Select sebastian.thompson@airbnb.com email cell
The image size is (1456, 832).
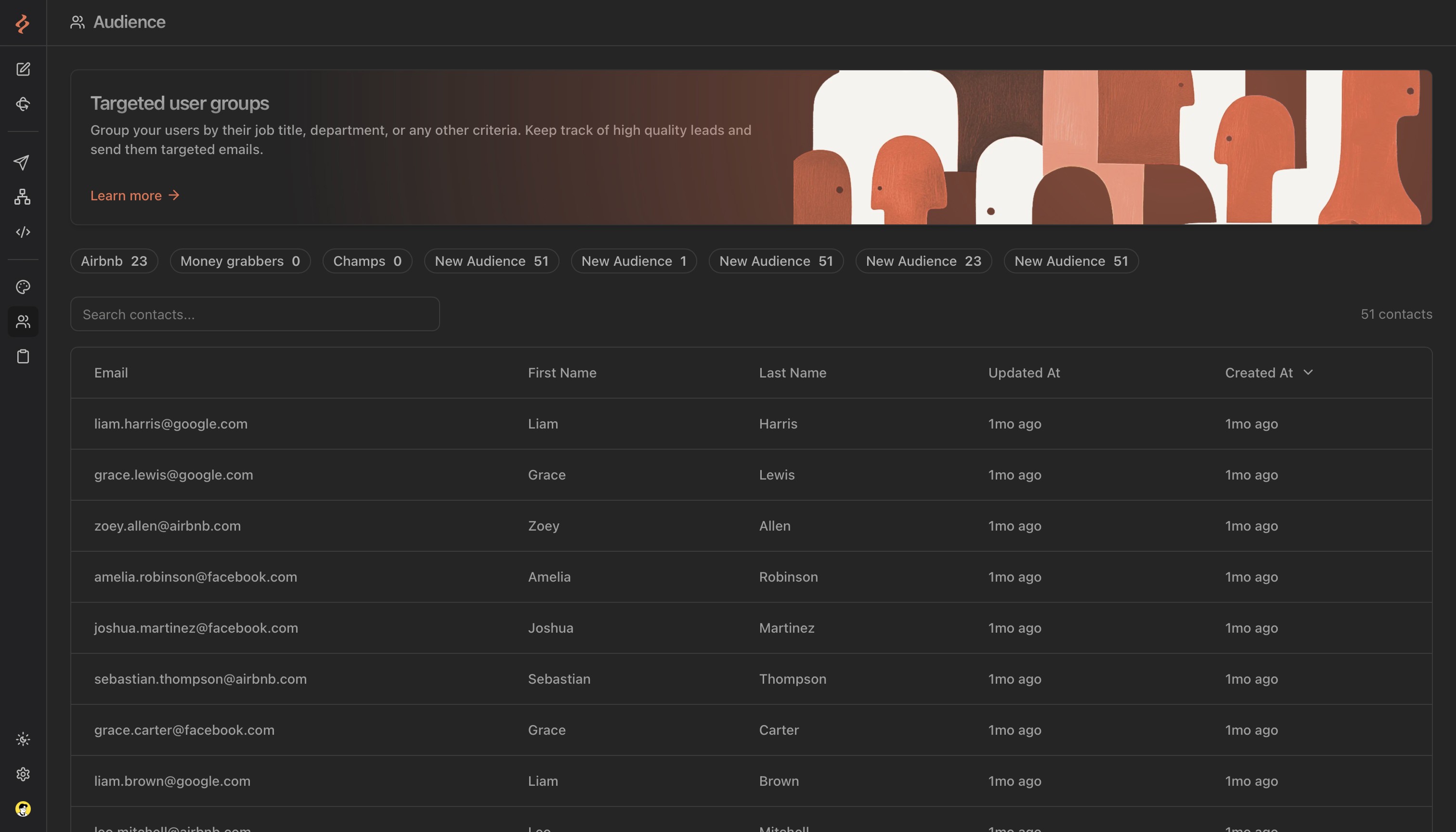click(201, 679)
